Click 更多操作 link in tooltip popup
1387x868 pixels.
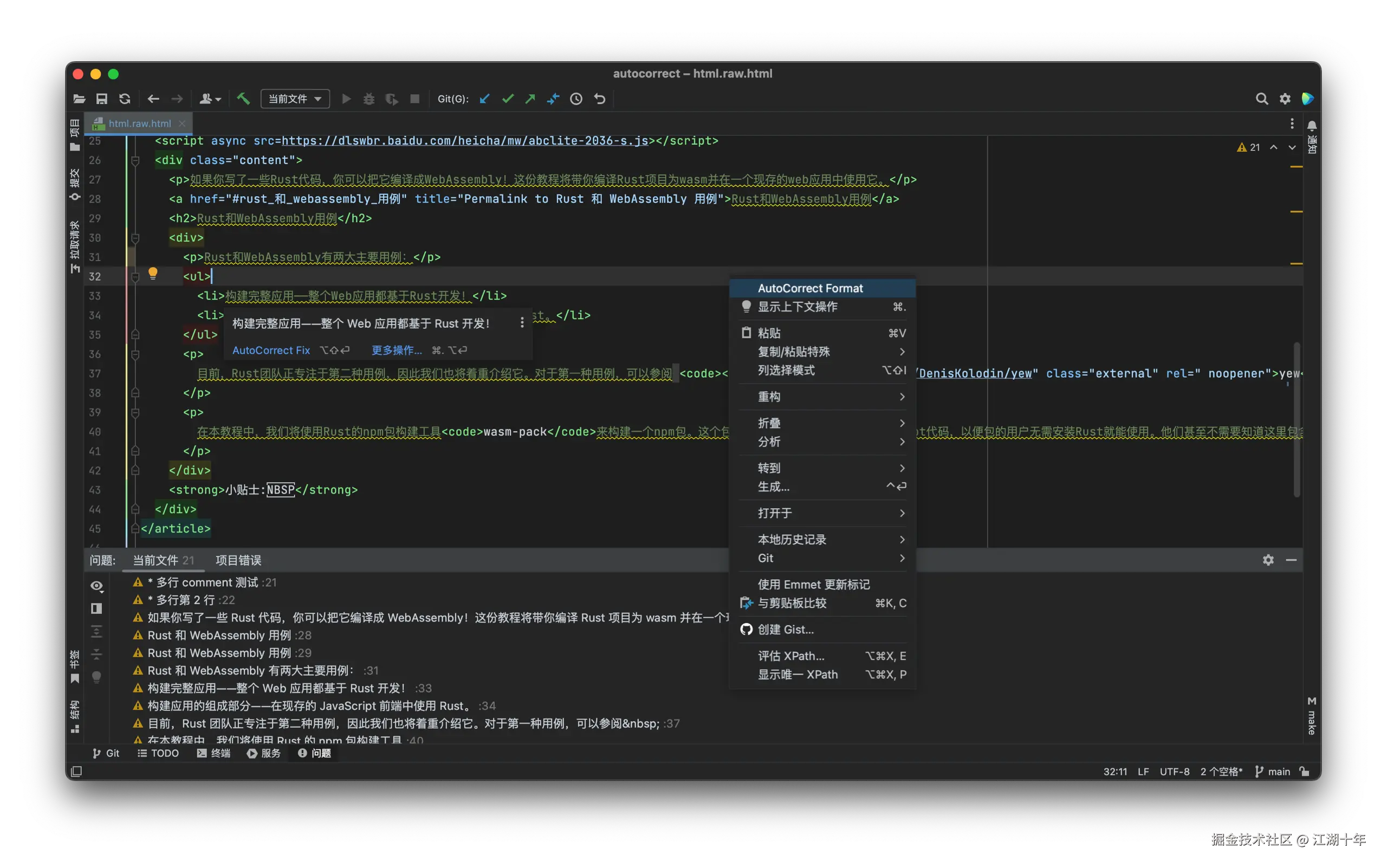tap(396, 350)
